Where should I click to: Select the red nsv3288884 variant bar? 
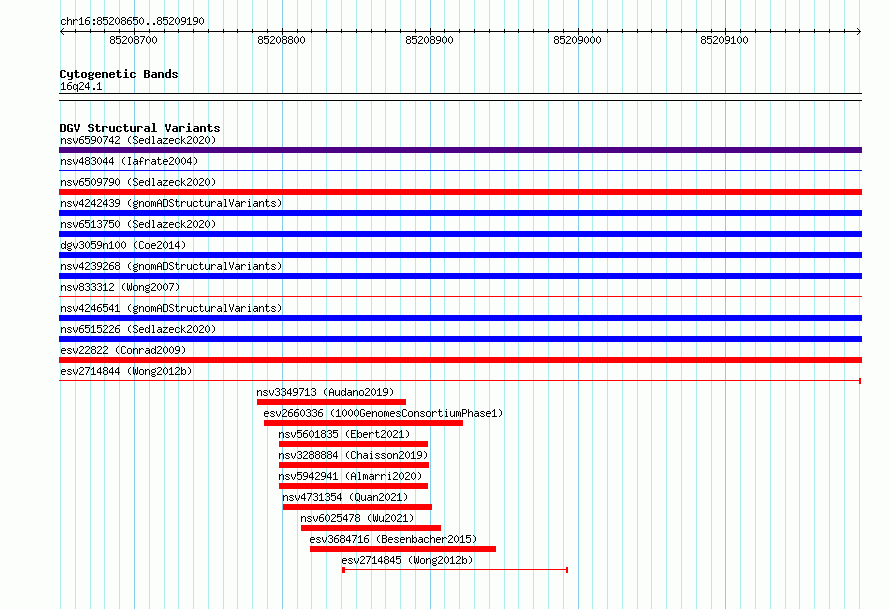click(354, 465)
